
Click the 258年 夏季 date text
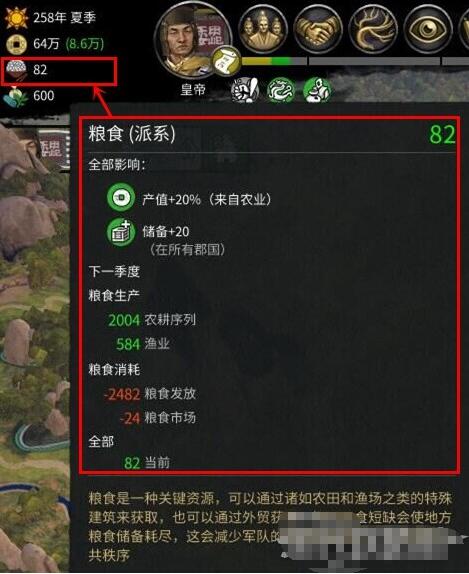pyautogui.click(x=64, y=18)
